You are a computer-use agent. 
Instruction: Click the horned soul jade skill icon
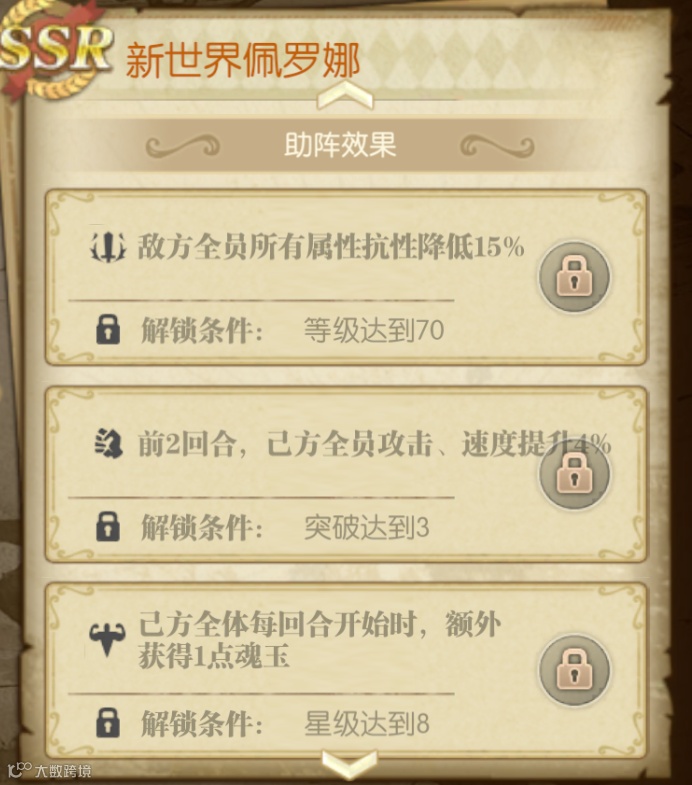(x=107, y=639)
